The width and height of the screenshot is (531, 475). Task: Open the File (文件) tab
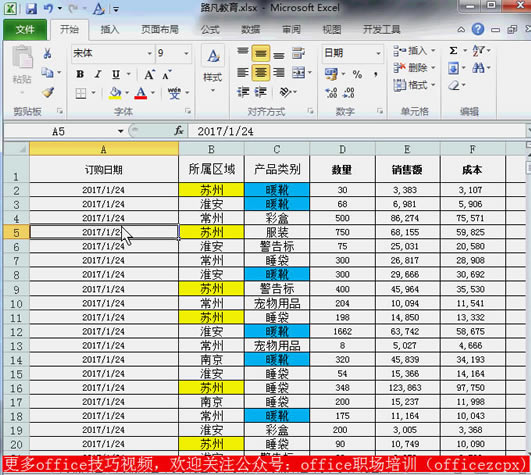[x=25, y=30]
